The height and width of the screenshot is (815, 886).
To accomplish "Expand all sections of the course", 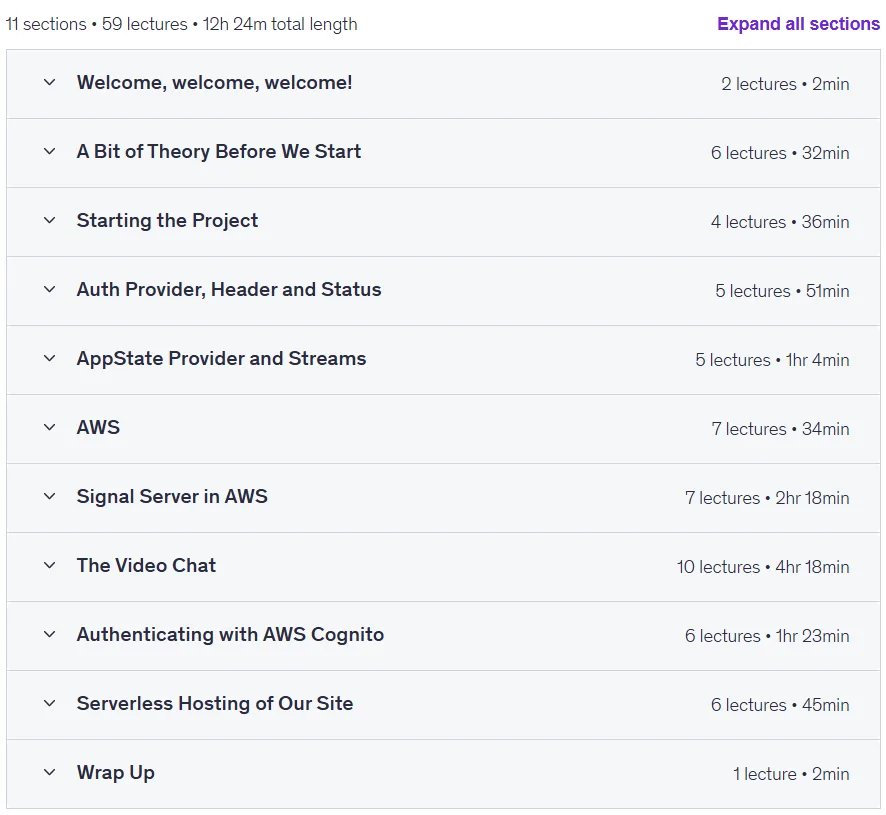I will pos(798,24).
